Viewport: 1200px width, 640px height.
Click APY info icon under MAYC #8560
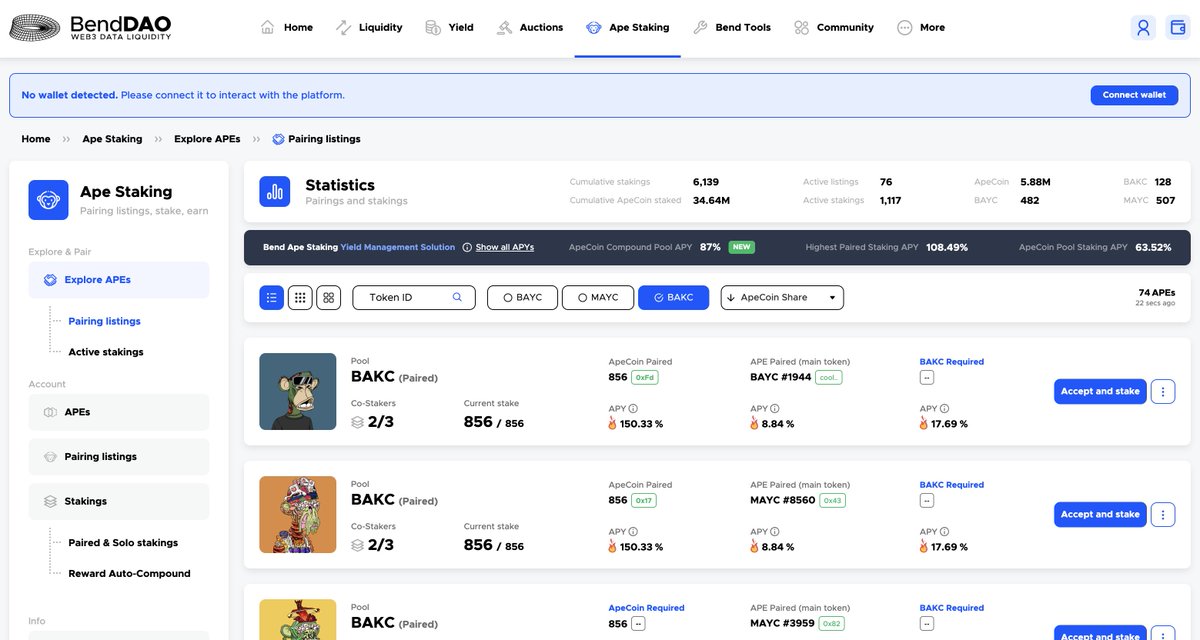774,531
